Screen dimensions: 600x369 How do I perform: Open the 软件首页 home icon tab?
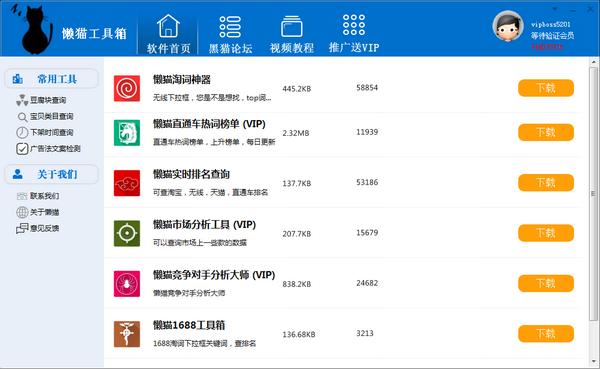(x=168, y=33)
